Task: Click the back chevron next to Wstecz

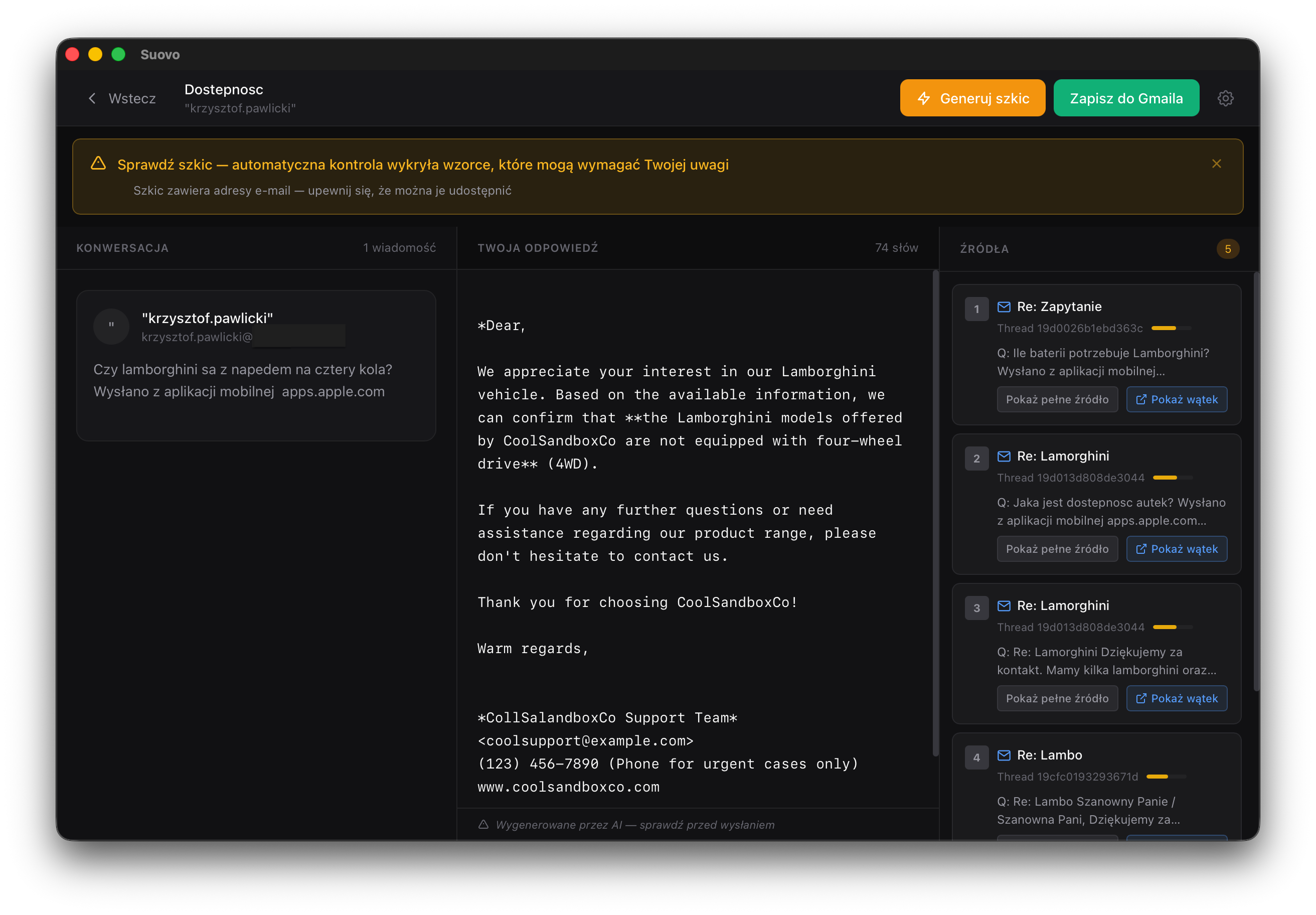Action: click(x=92, y=99)
